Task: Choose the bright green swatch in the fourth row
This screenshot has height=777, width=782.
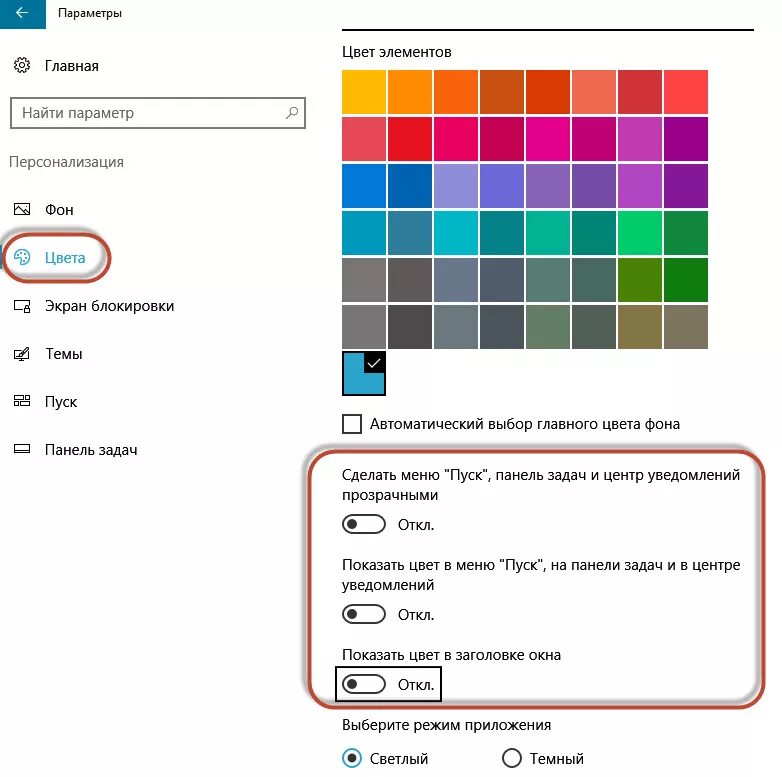Action: point(640,233)
